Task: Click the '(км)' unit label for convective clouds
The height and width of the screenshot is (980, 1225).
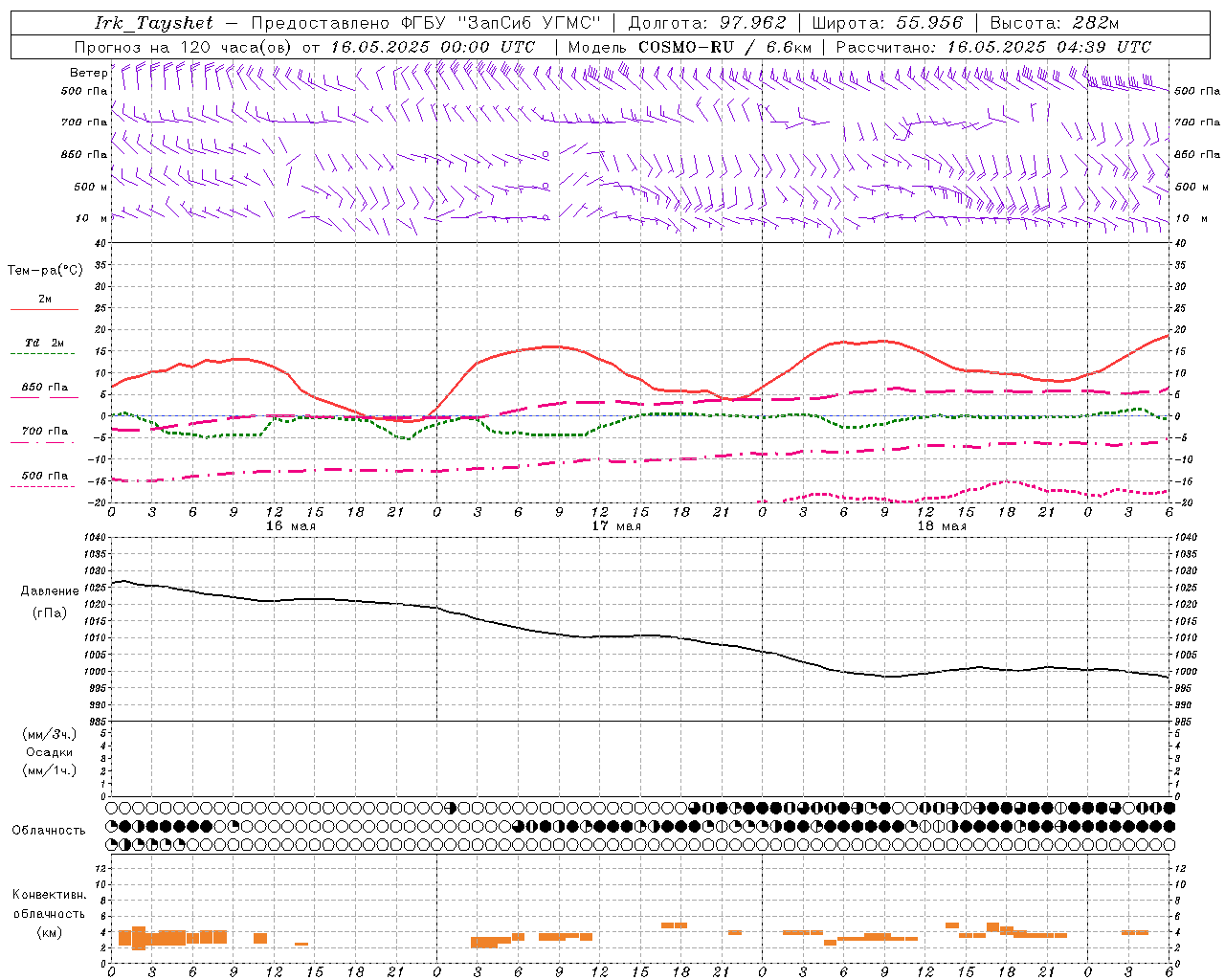Action: click(x=50, y=932)
